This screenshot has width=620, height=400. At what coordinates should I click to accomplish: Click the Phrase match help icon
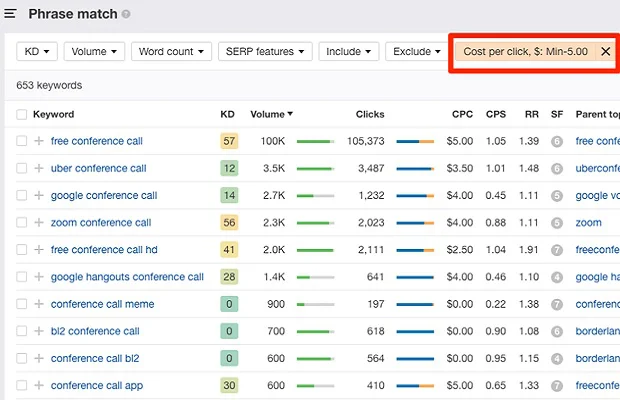click(126, 15)
